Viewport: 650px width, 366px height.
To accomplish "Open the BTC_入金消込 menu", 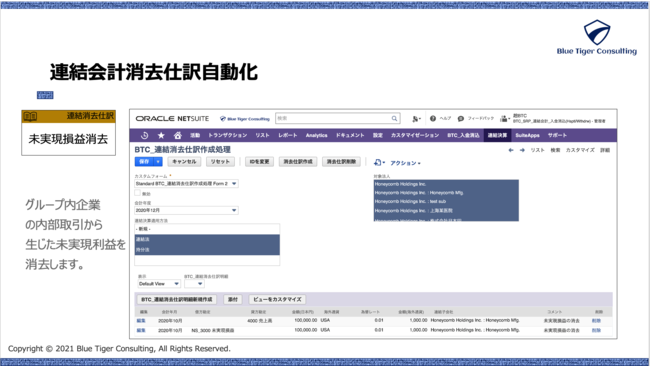I will tap(463, 135).
